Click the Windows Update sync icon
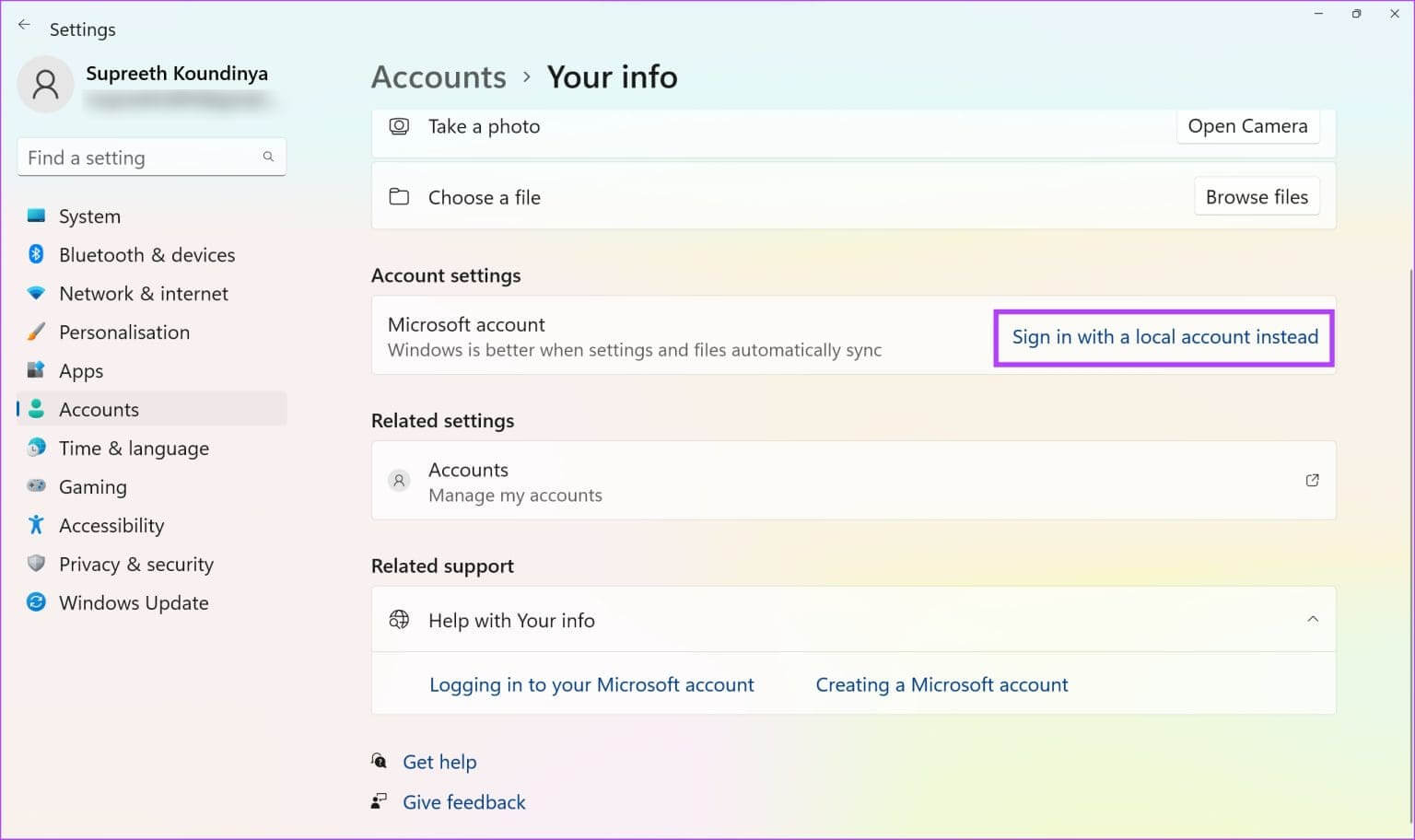1415x840 pixels. tap(36, 602)
